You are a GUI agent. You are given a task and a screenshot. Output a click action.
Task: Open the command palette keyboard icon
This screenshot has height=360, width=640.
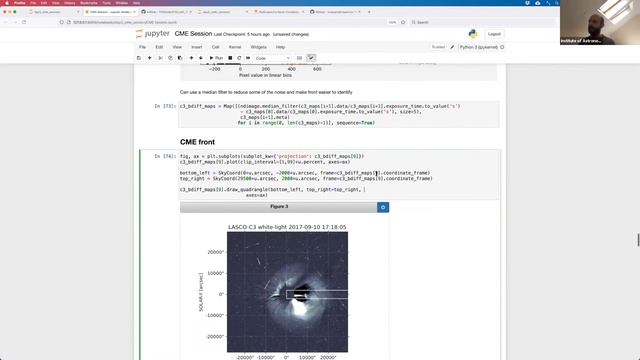299,58
